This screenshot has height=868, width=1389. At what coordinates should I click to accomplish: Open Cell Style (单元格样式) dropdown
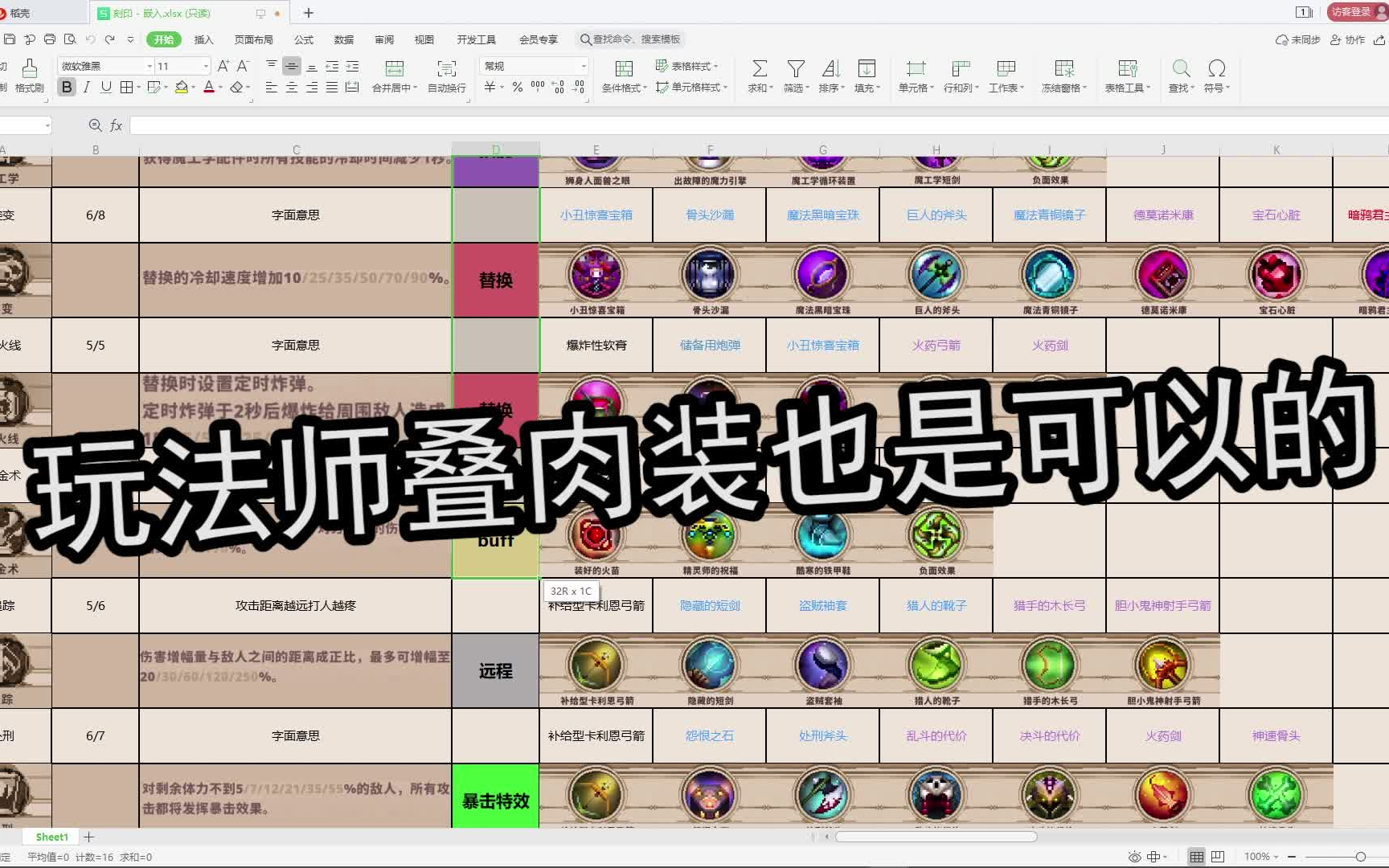[691, 87]
